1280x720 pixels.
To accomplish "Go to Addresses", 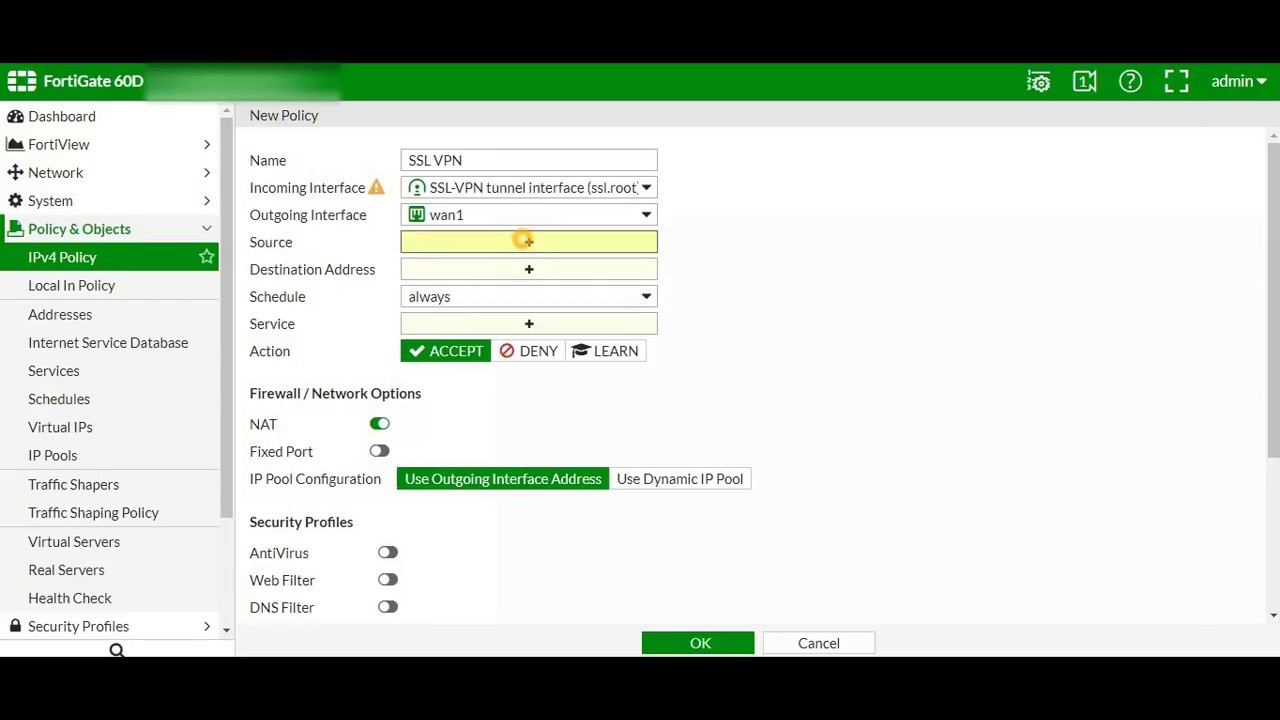I will tap(60, 314).
